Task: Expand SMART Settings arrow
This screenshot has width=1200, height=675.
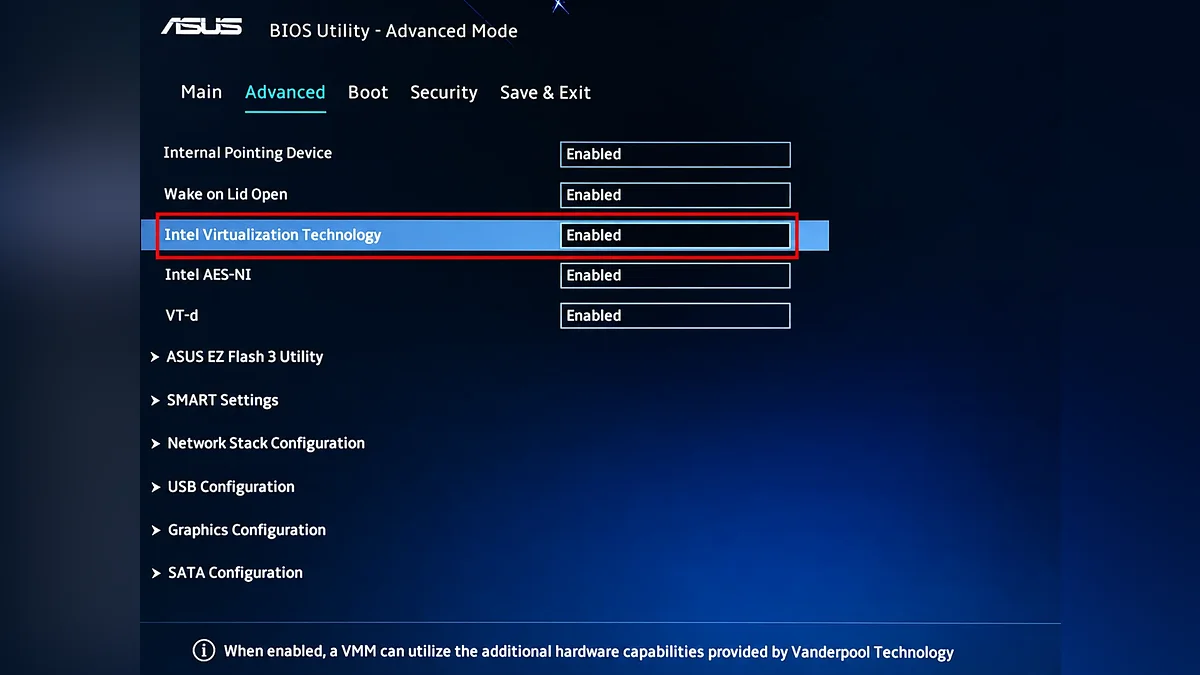Action: (x=155, y=400)
